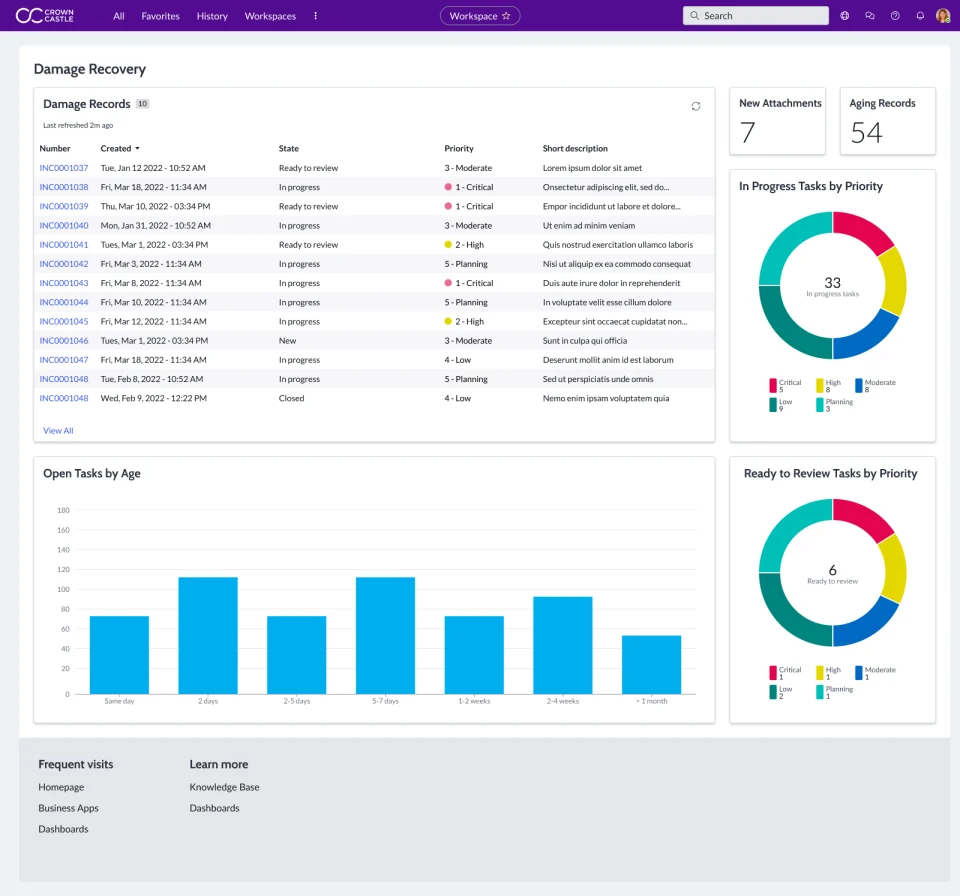Viewport: 960px width, 896px height.
Task: Open the Knowledge Base link
Action: (x=224, y=787)
